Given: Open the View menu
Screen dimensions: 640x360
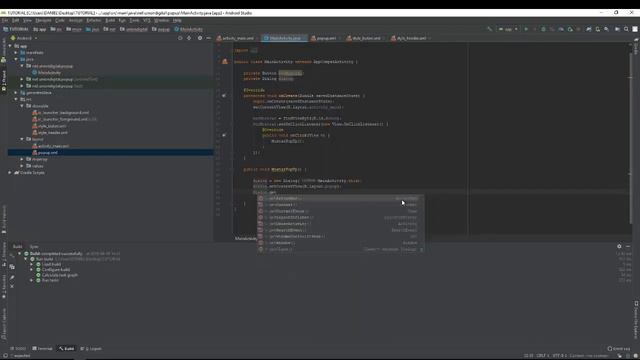Looking at the screenshot, I should click(27, 20).
